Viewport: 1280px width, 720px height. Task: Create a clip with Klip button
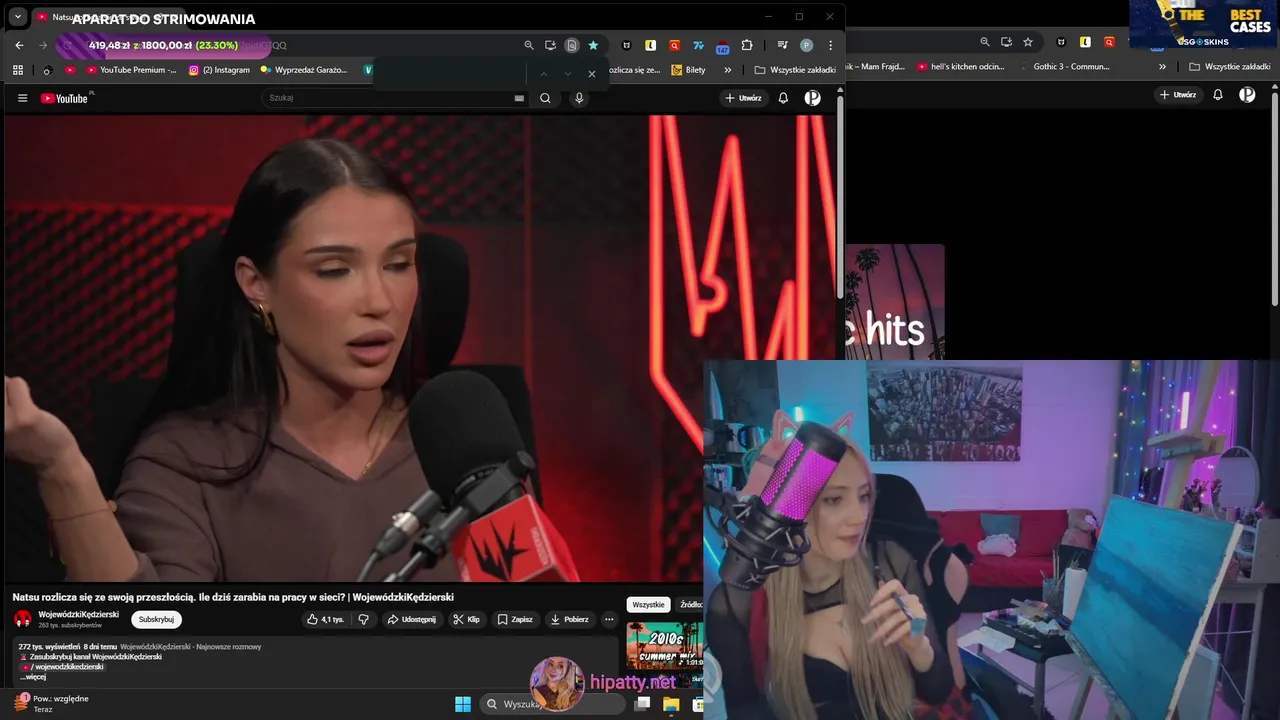coord(466,619)
